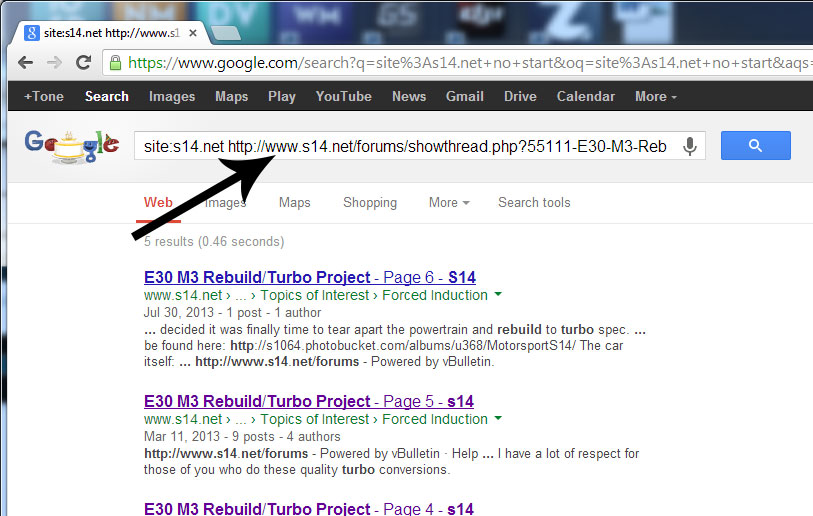Image resolution: width=813 pixels, height=516 pixels.
Task: Close the site:s14.net browser tab
Action: (x=193, y=33)
